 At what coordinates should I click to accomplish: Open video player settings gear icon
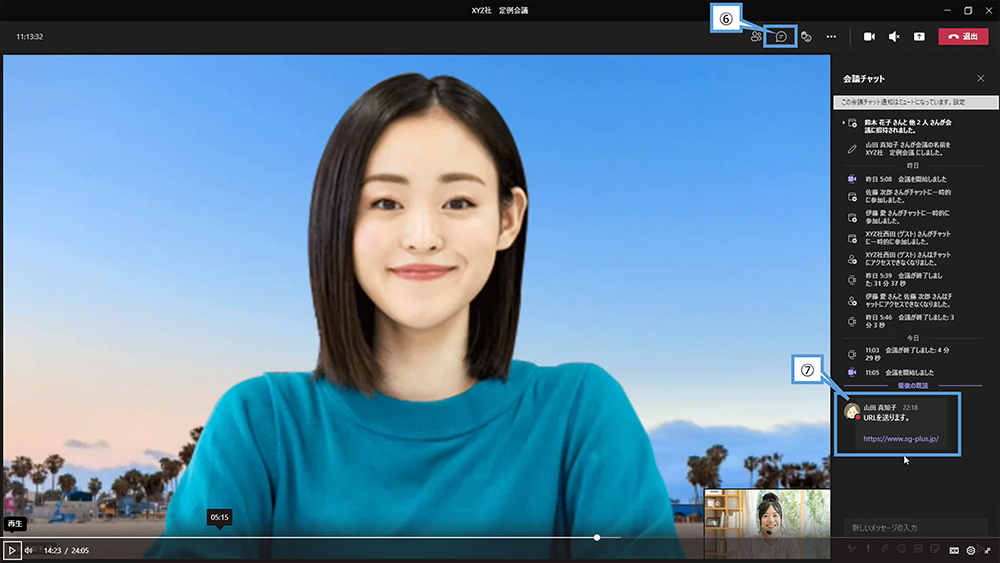(971, 550)
